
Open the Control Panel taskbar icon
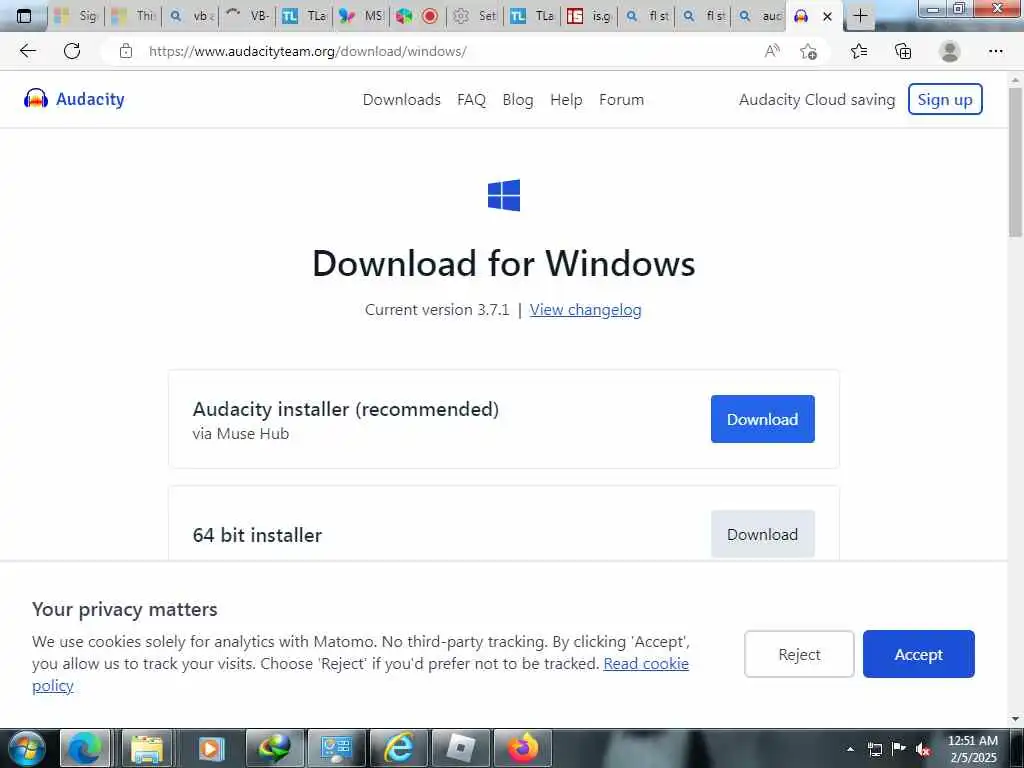click(x=337, y=748)
